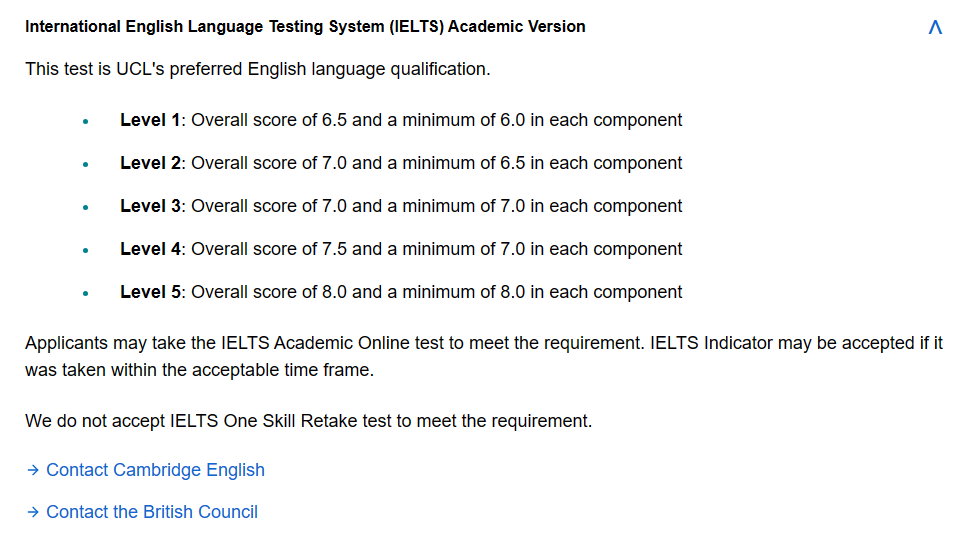Screen dimensions: 967x559
Task: Click the sentence about UCL's preferred qualification
Action: pos(258,69)
